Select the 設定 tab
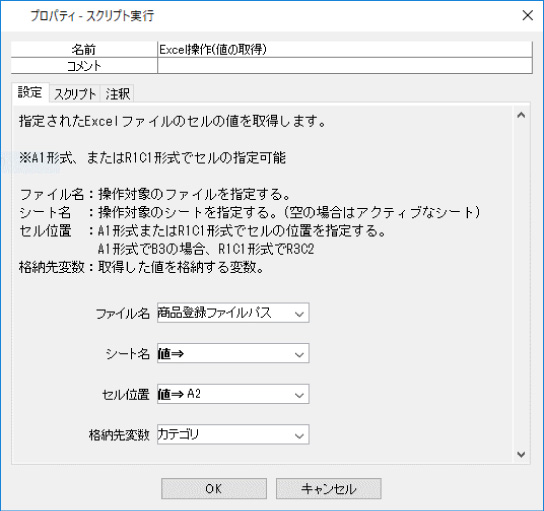Viewport: 544px width, 511px height. [x=30, y=93]
